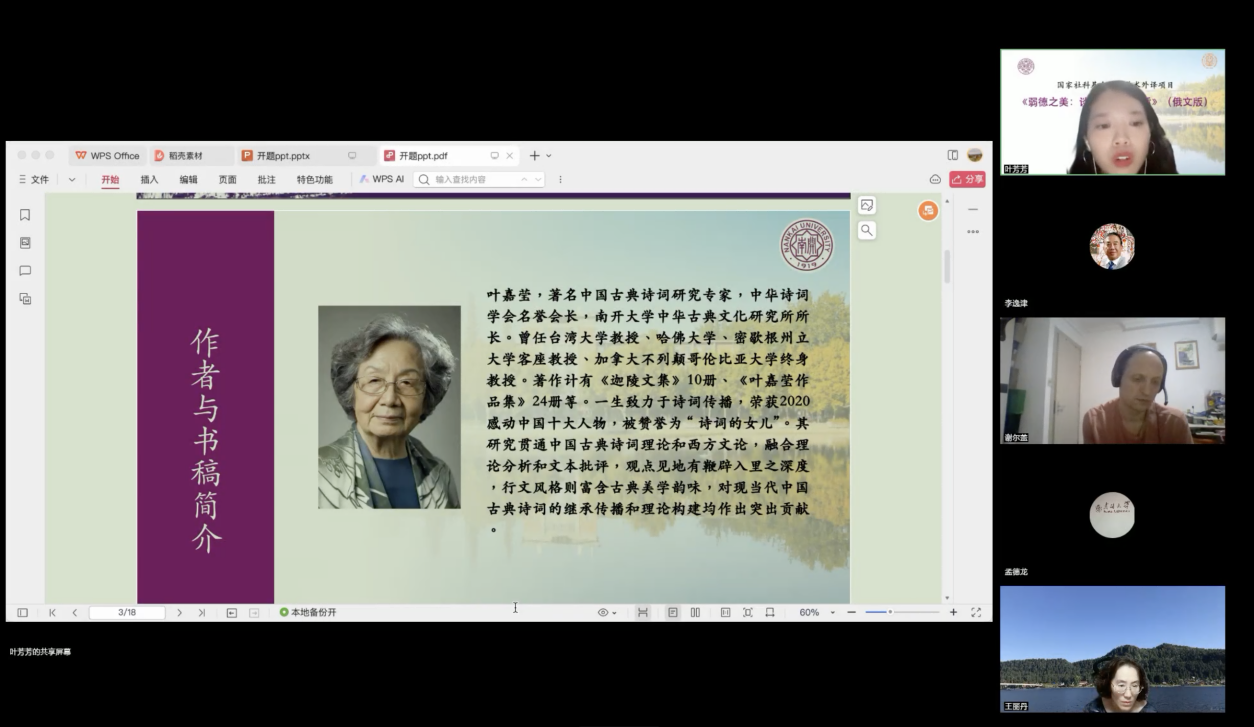Open the thumbnail panel in left sidebar
The image size is (1254, 727).
coord(25,243)
